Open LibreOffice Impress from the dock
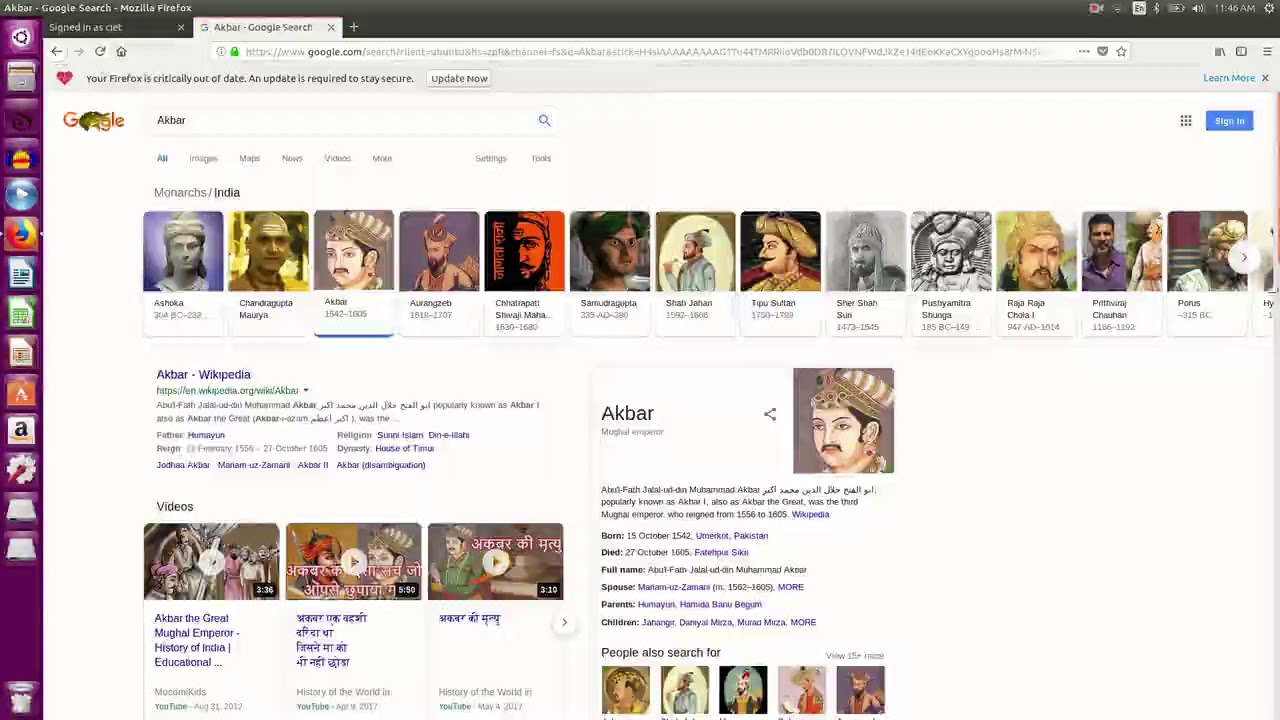 (x=21, y=352)
